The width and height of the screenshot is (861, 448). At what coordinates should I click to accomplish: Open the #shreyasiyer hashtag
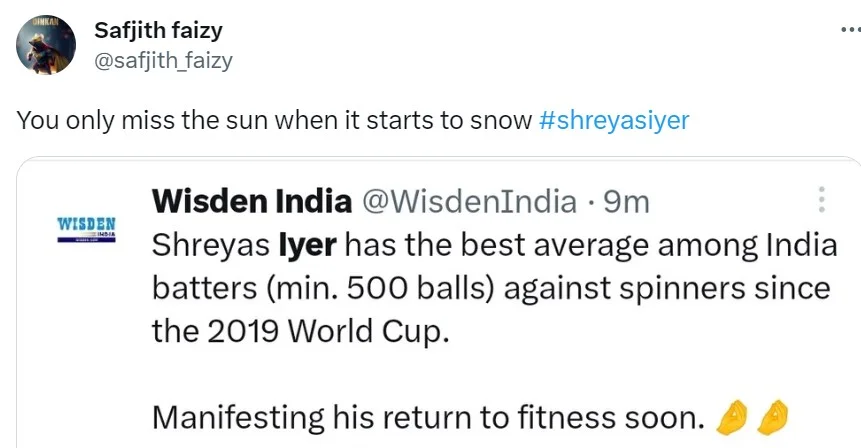pyautogui.click(x=613, y=121)
